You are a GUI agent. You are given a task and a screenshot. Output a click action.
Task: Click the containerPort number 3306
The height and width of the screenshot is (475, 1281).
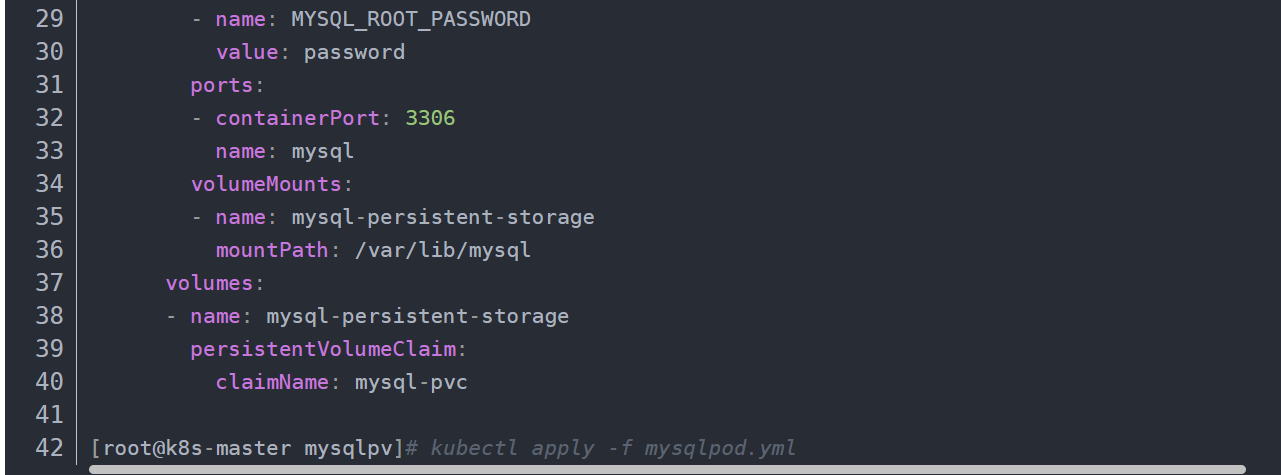tap(430, 118)
